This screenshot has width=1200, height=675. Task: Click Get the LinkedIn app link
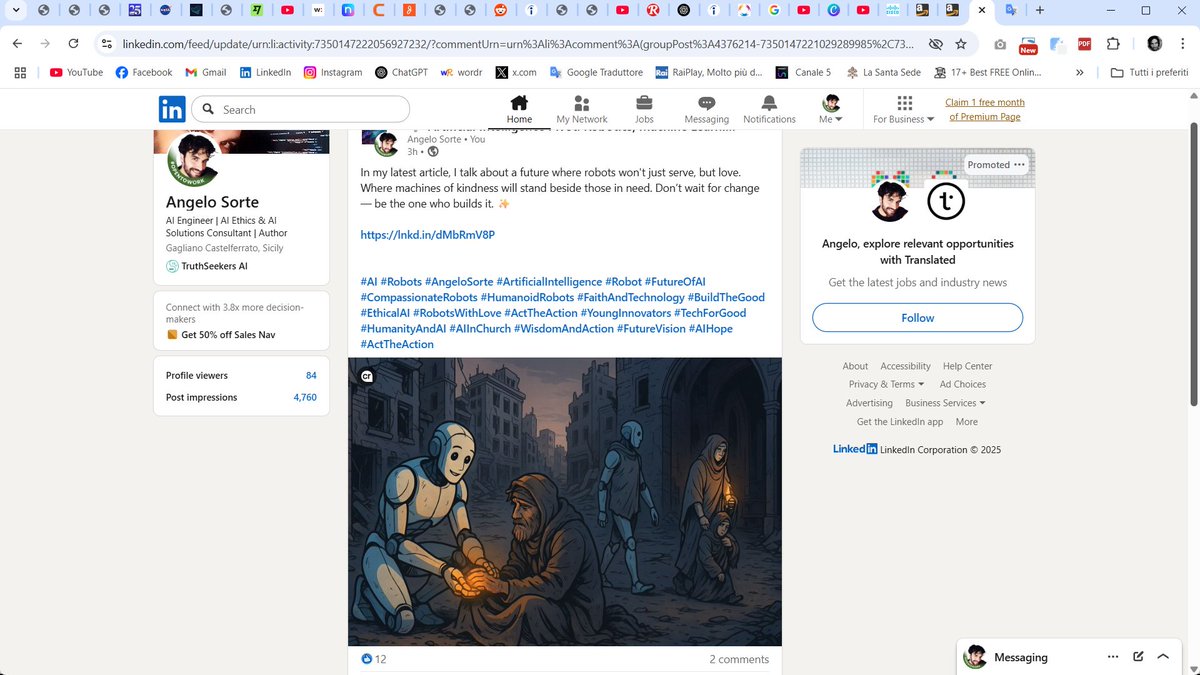[x=900, y=421]
